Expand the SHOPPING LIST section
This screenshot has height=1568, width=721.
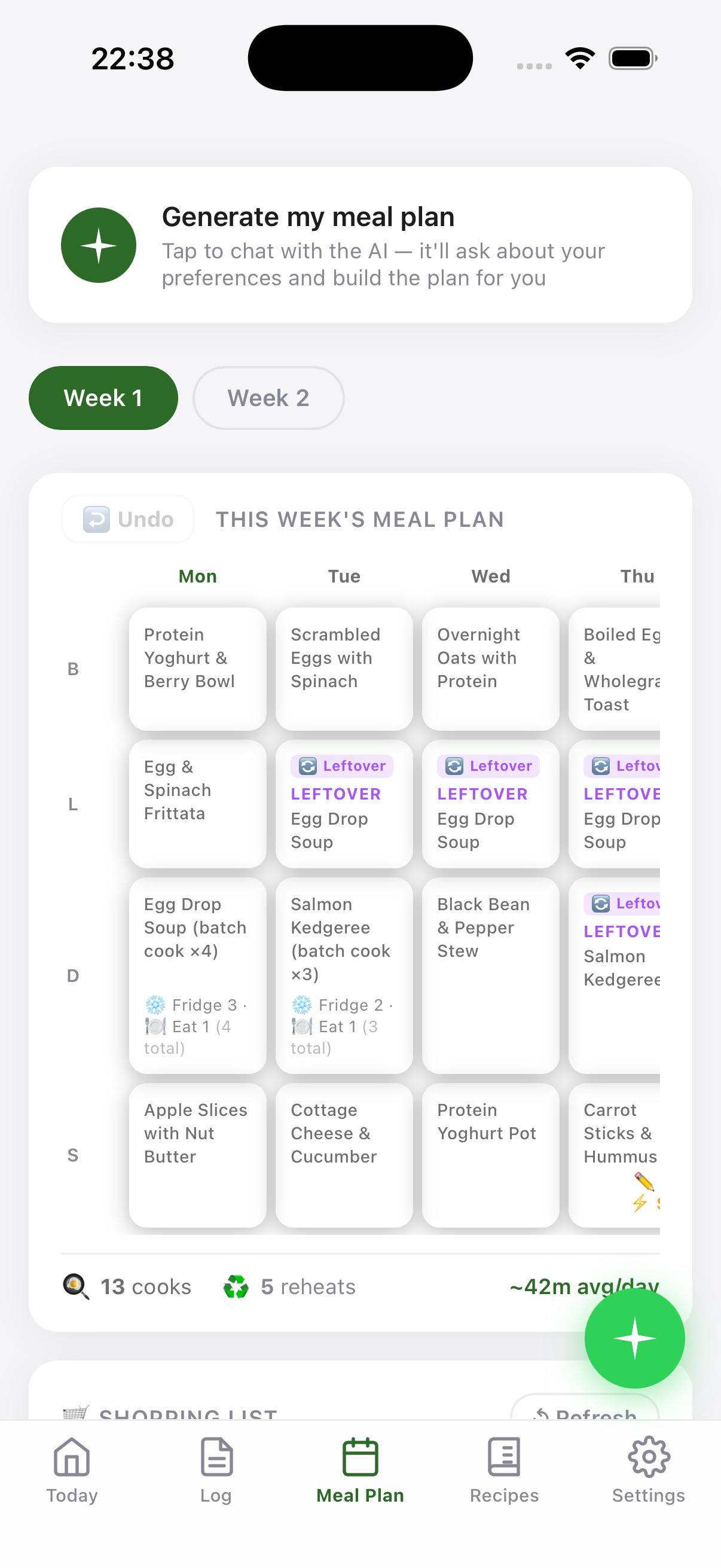point(187,1413)
